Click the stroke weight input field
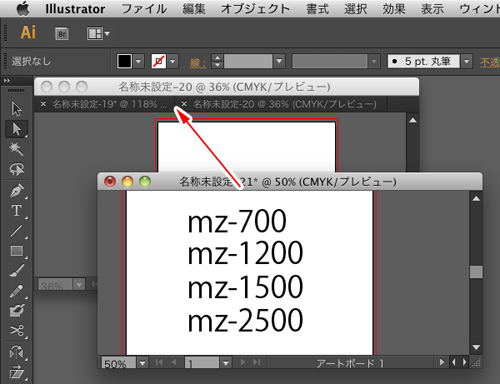 [248, 61]
